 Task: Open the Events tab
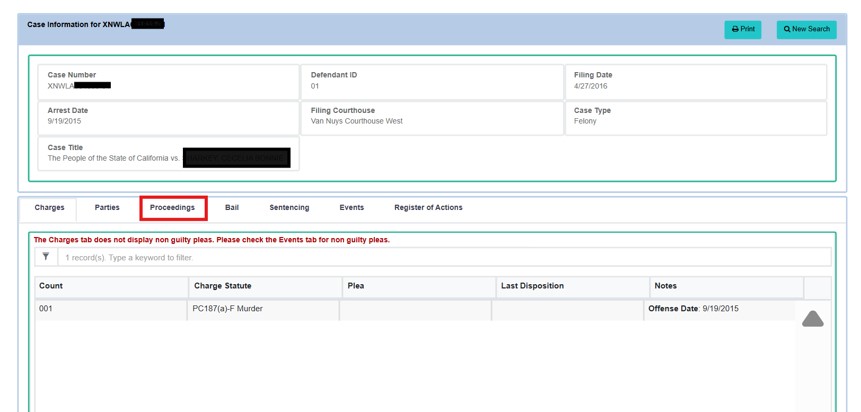point(351,208)
